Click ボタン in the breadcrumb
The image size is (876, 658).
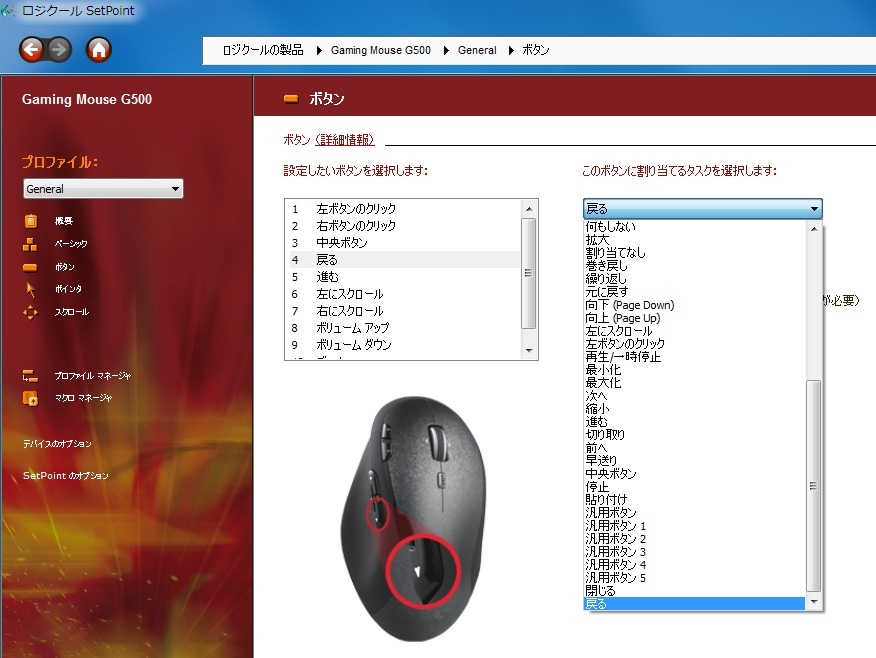point(536,50)
